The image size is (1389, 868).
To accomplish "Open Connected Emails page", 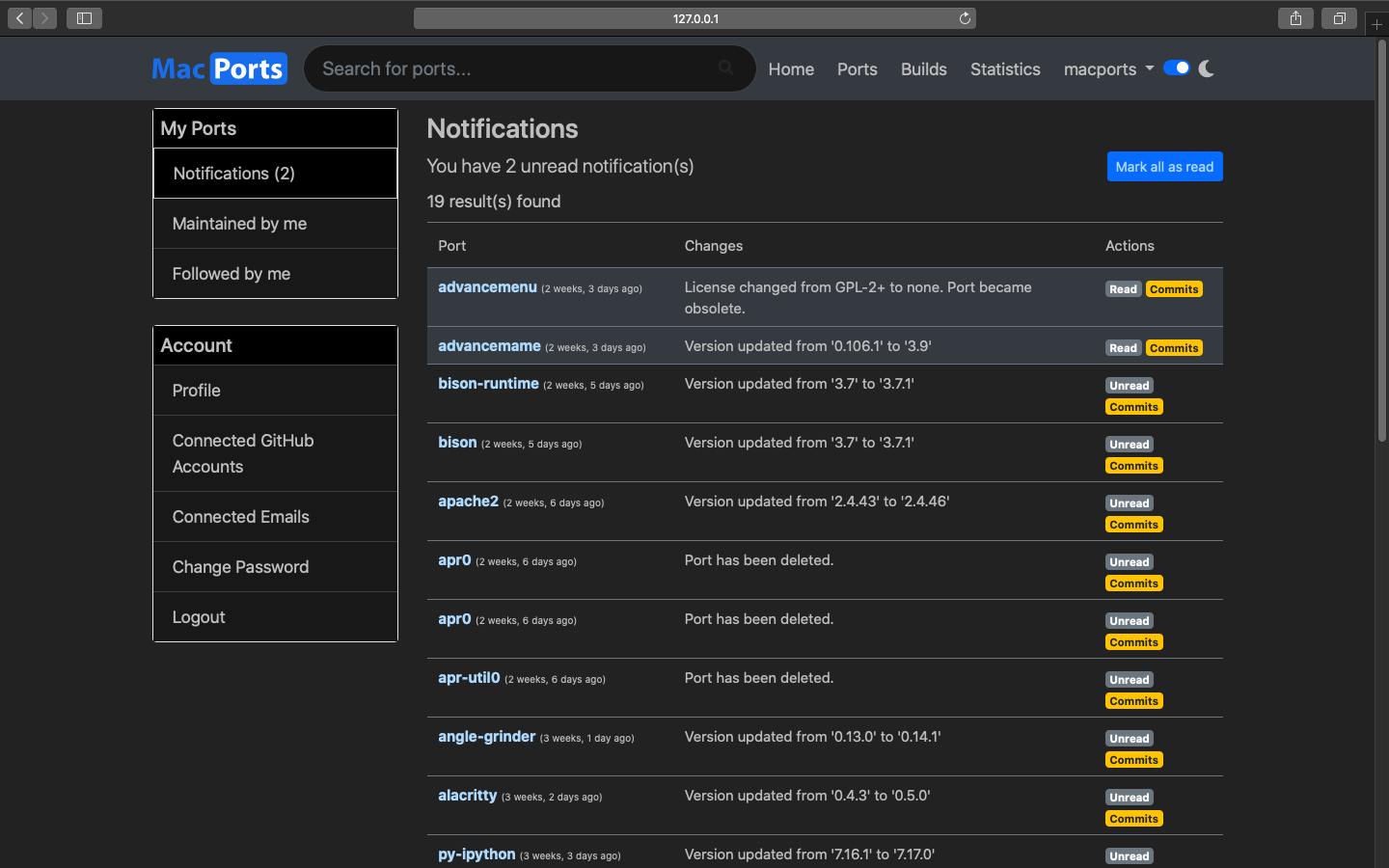I will (x=275, y=517).
